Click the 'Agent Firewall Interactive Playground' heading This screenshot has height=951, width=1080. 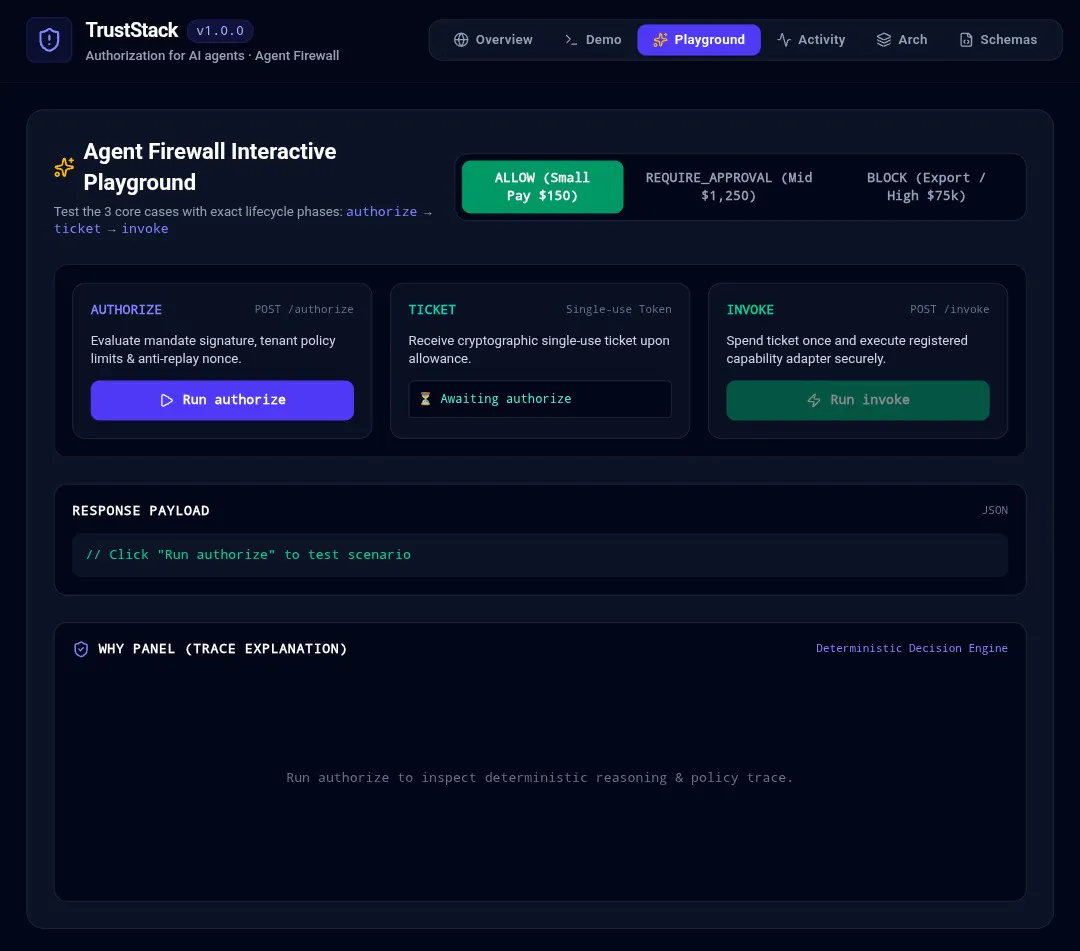[x=210, y=167]
